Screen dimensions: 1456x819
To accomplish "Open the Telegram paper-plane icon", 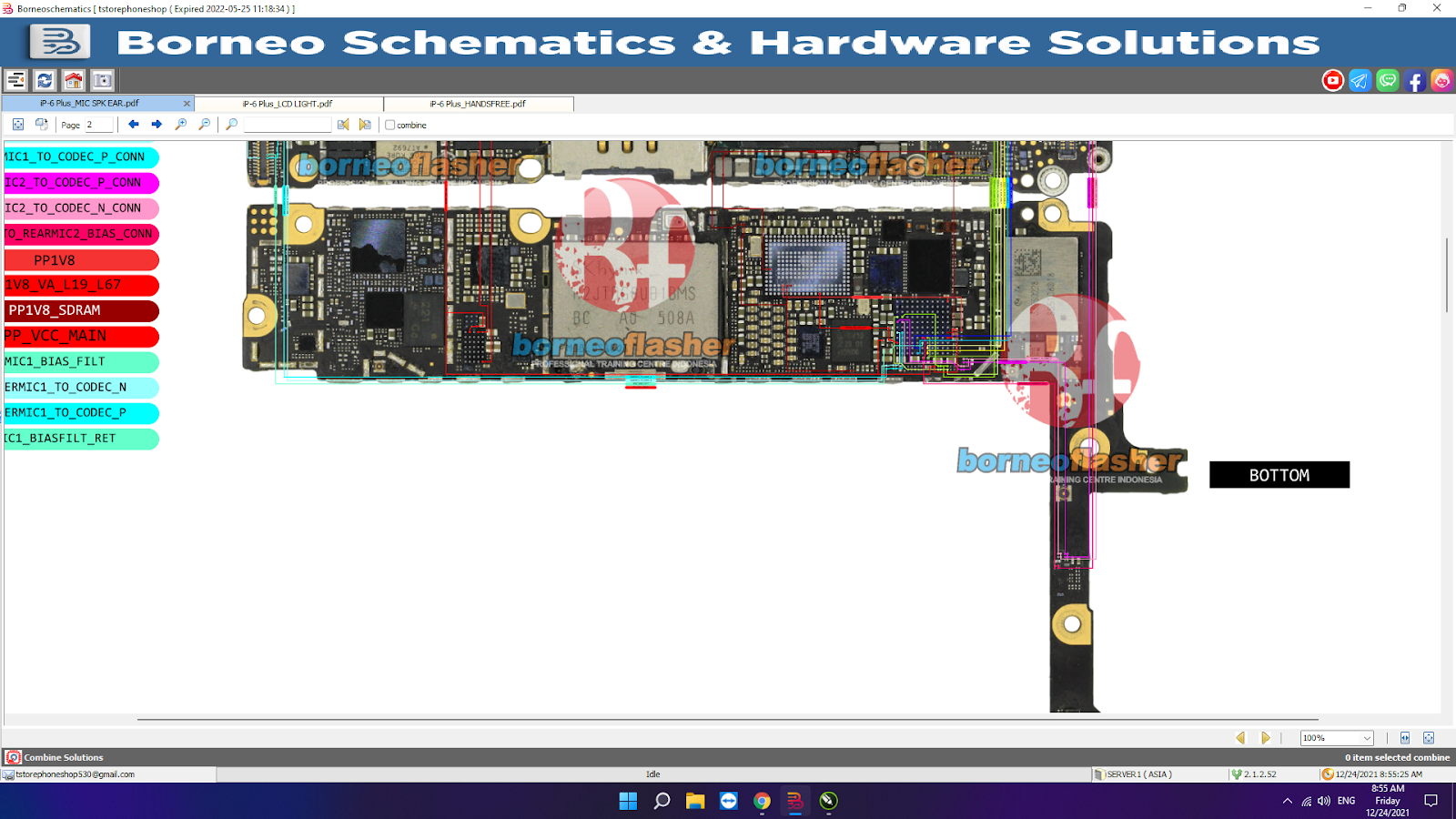I will (1360, 80).
